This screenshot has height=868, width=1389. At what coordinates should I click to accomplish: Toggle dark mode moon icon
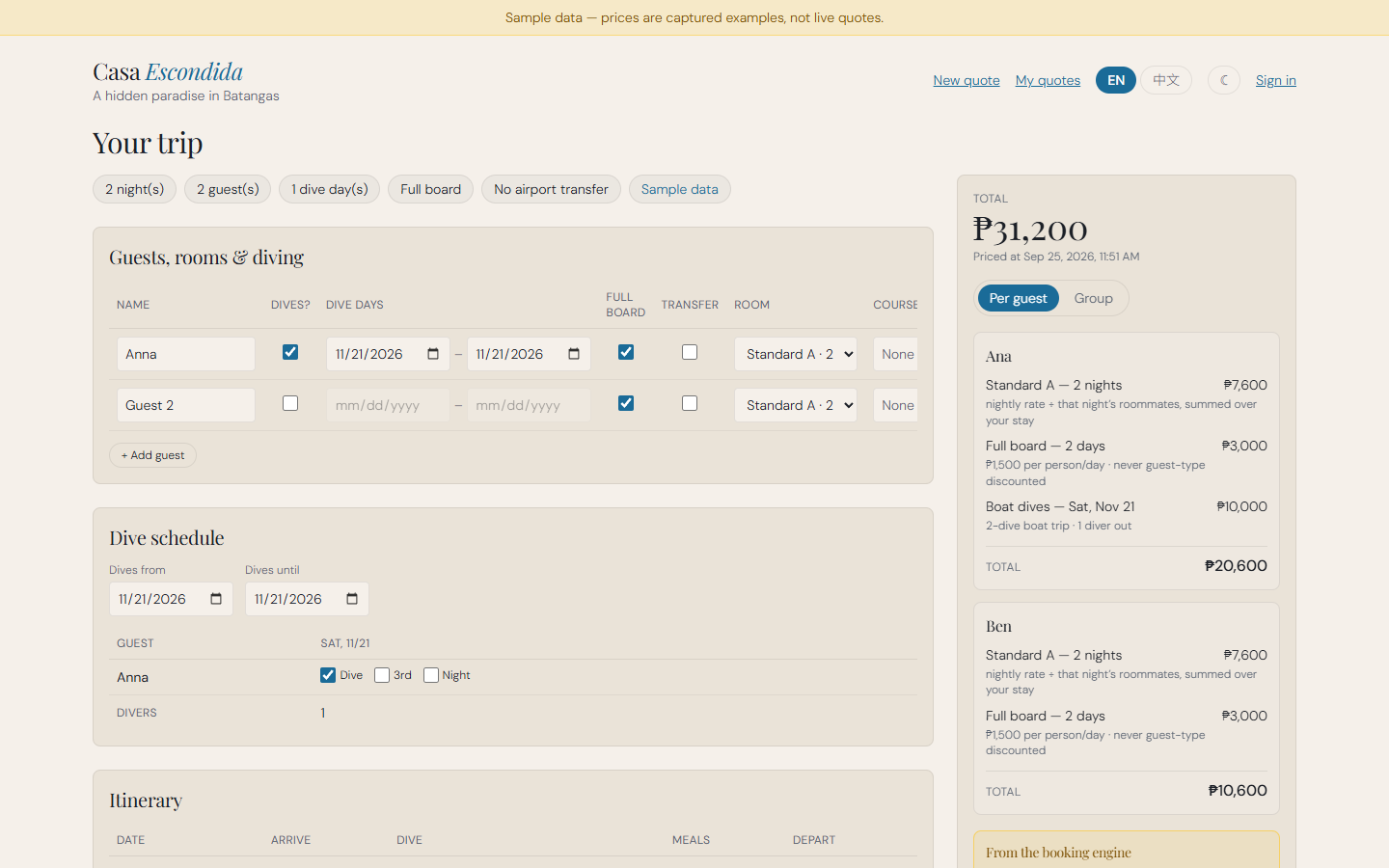1224,80
